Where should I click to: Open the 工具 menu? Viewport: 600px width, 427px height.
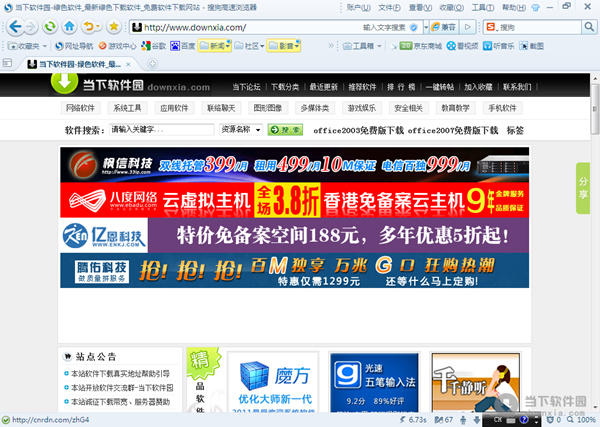(x=483, y=8)
